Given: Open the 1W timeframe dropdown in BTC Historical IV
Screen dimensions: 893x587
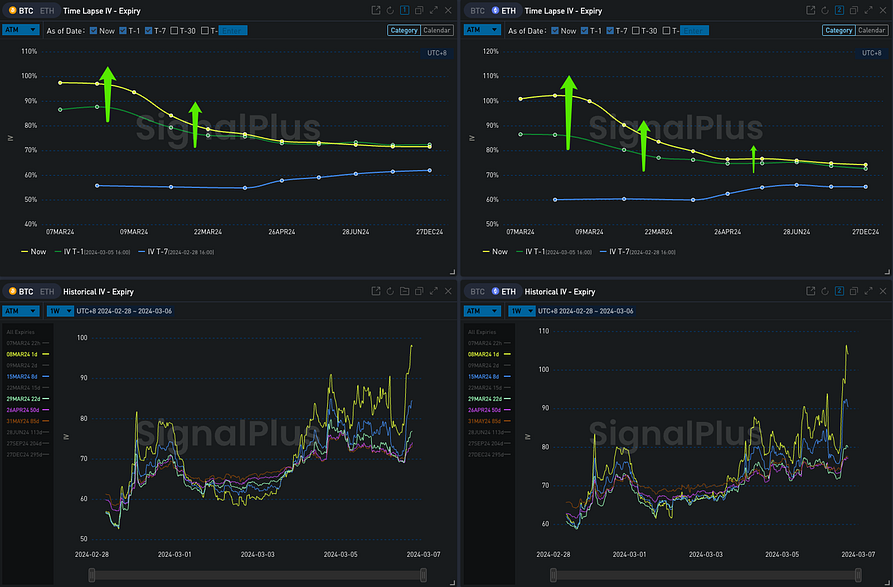Looking at the screenshot, I should (59, 311).
